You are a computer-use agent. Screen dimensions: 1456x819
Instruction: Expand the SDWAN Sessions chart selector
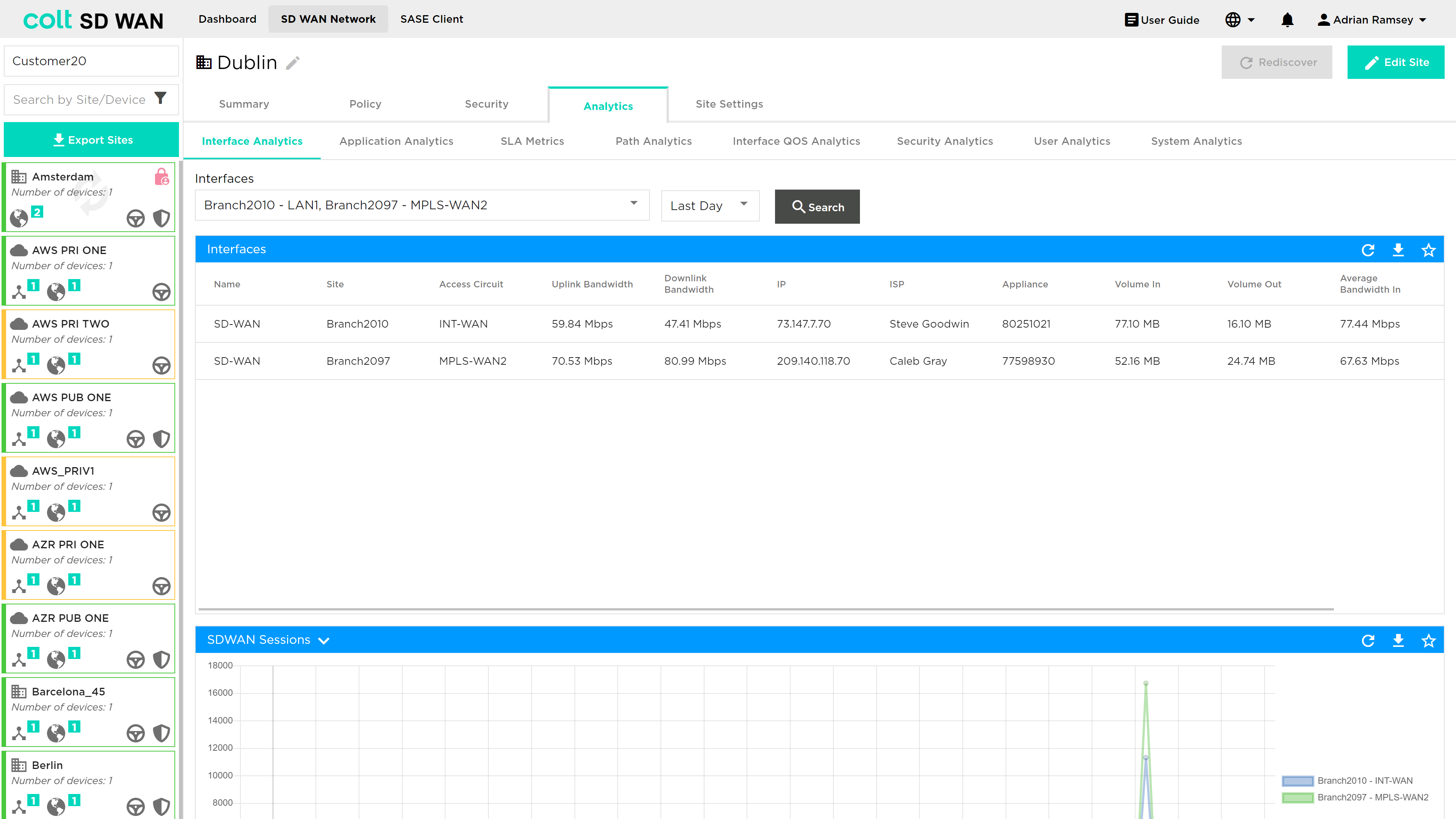324,640
